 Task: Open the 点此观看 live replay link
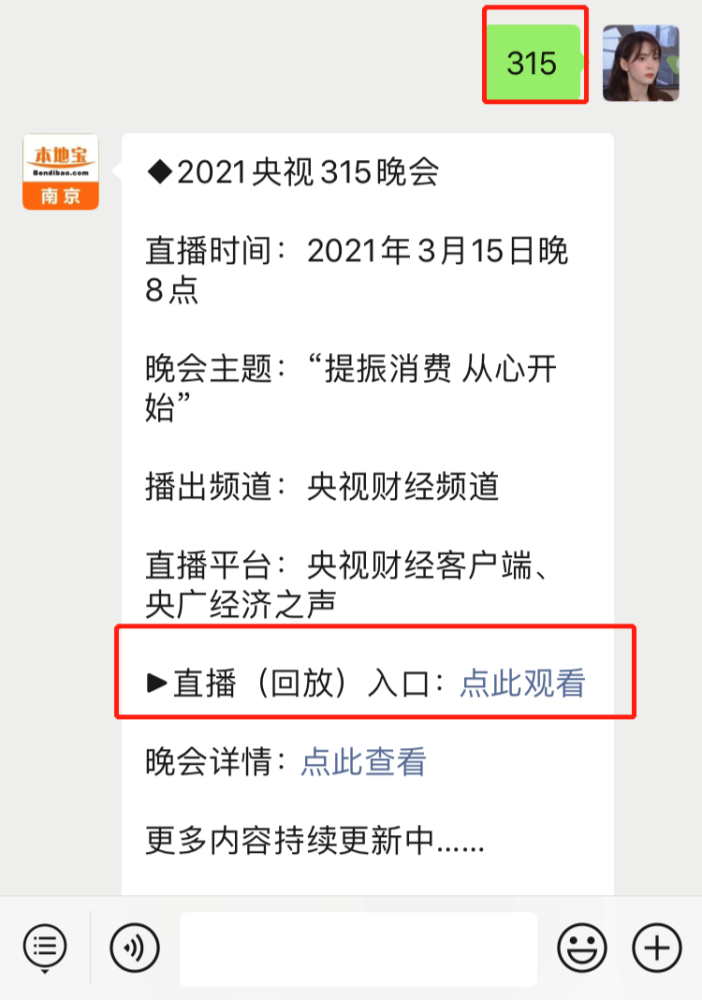pyautogui.click(x=523, y=683)
